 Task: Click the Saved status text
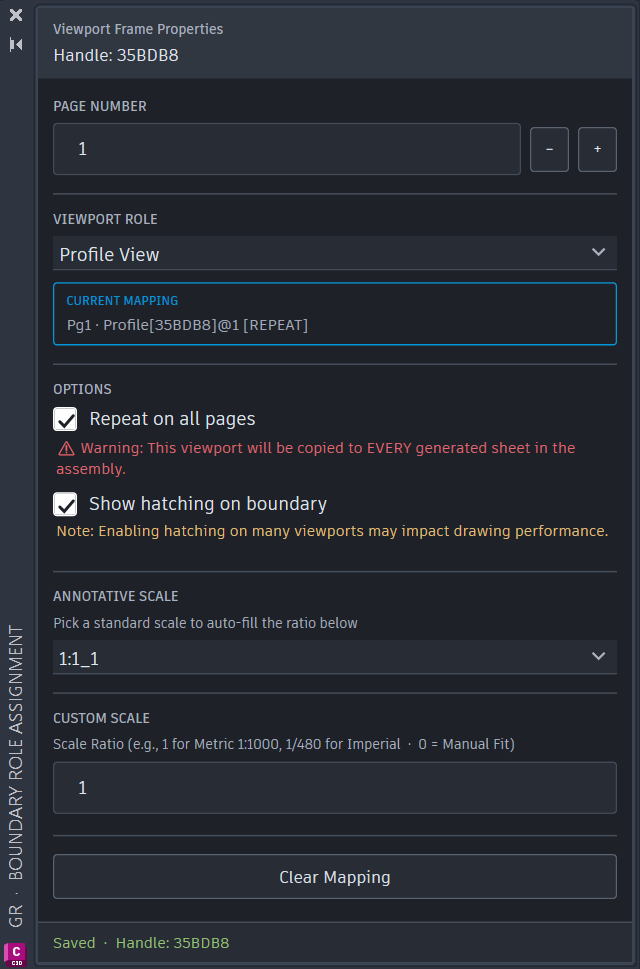pyautogui.click(x=74, y=943)
